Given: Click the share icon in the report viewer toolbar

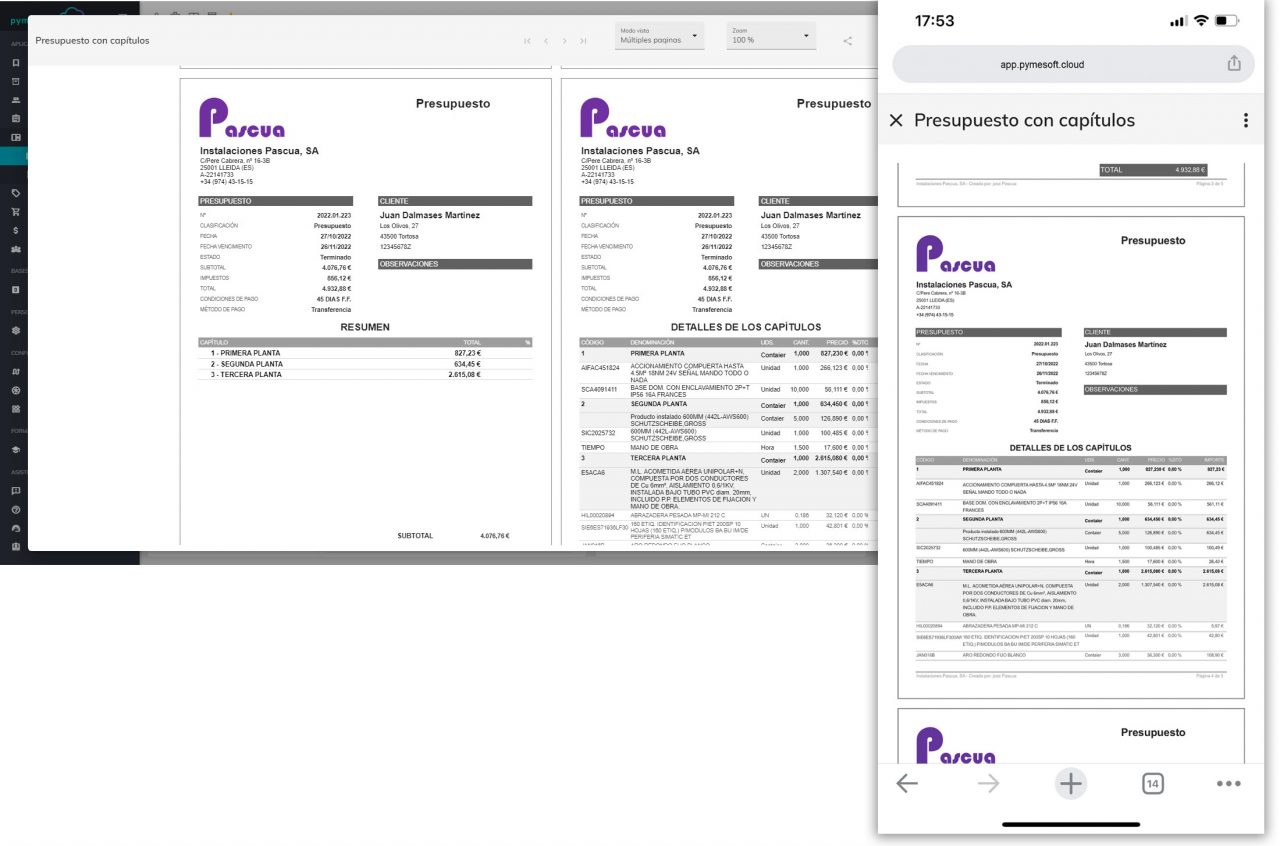Looking at the screenshot, I should (x=848, y=41).
